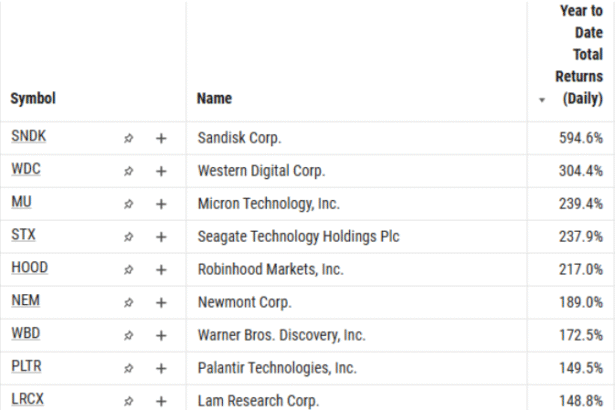Click the Micron Technology, Inc. name
Viewport: 615px width, 410px height.
[x=269, y=204]
